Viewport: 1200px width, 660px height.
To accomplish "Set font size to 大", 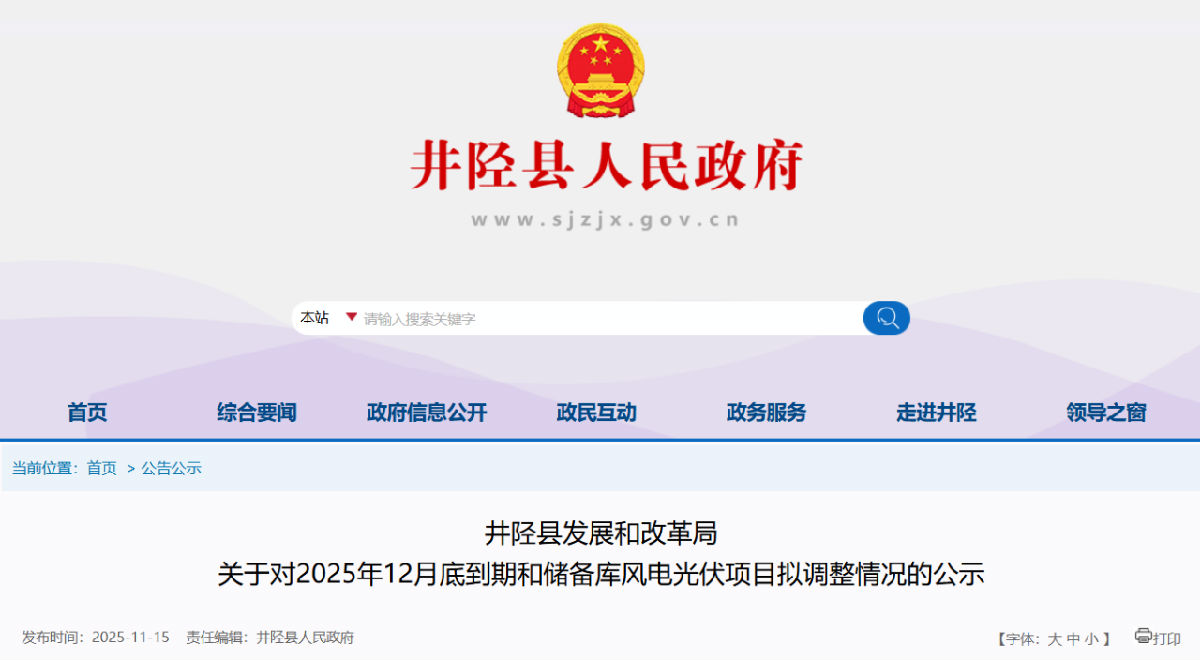I will pyautogui.click(x=1055, y=639).
